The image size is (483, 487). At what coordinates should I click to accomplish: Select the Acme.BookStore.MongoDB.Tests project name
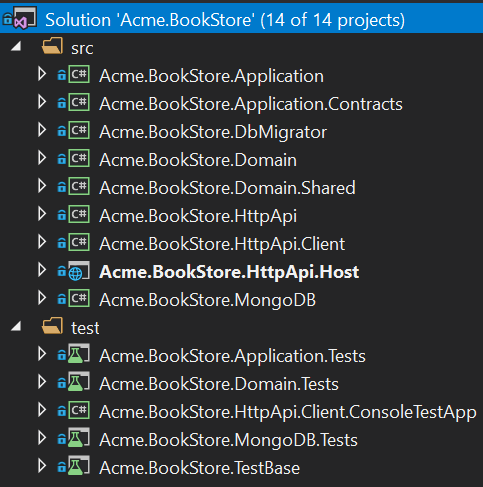click(228, 441)
